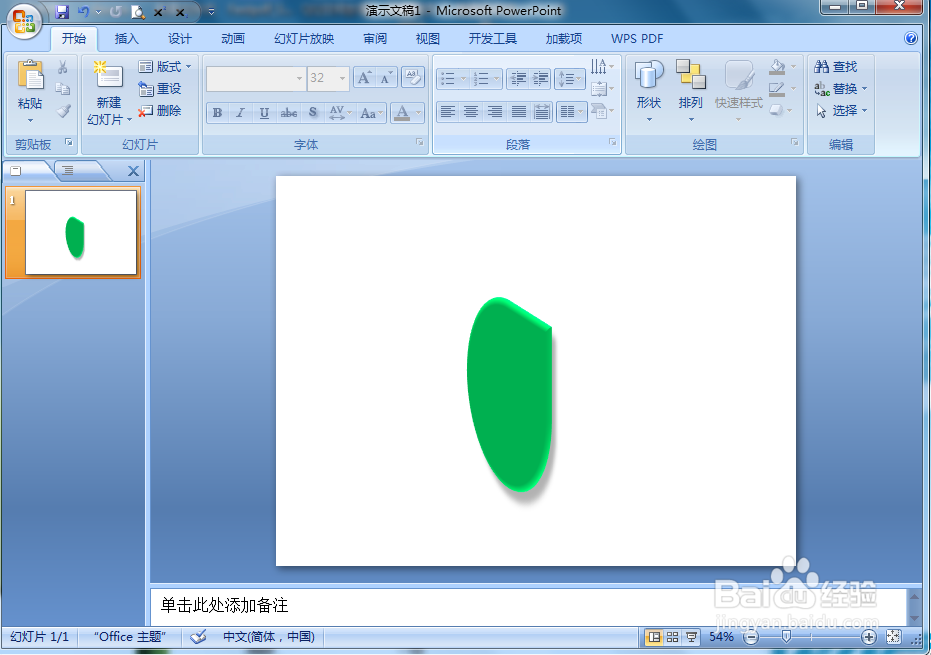Toggle bold formatting
Screen dimensions: 931x655
click(216, 112)
